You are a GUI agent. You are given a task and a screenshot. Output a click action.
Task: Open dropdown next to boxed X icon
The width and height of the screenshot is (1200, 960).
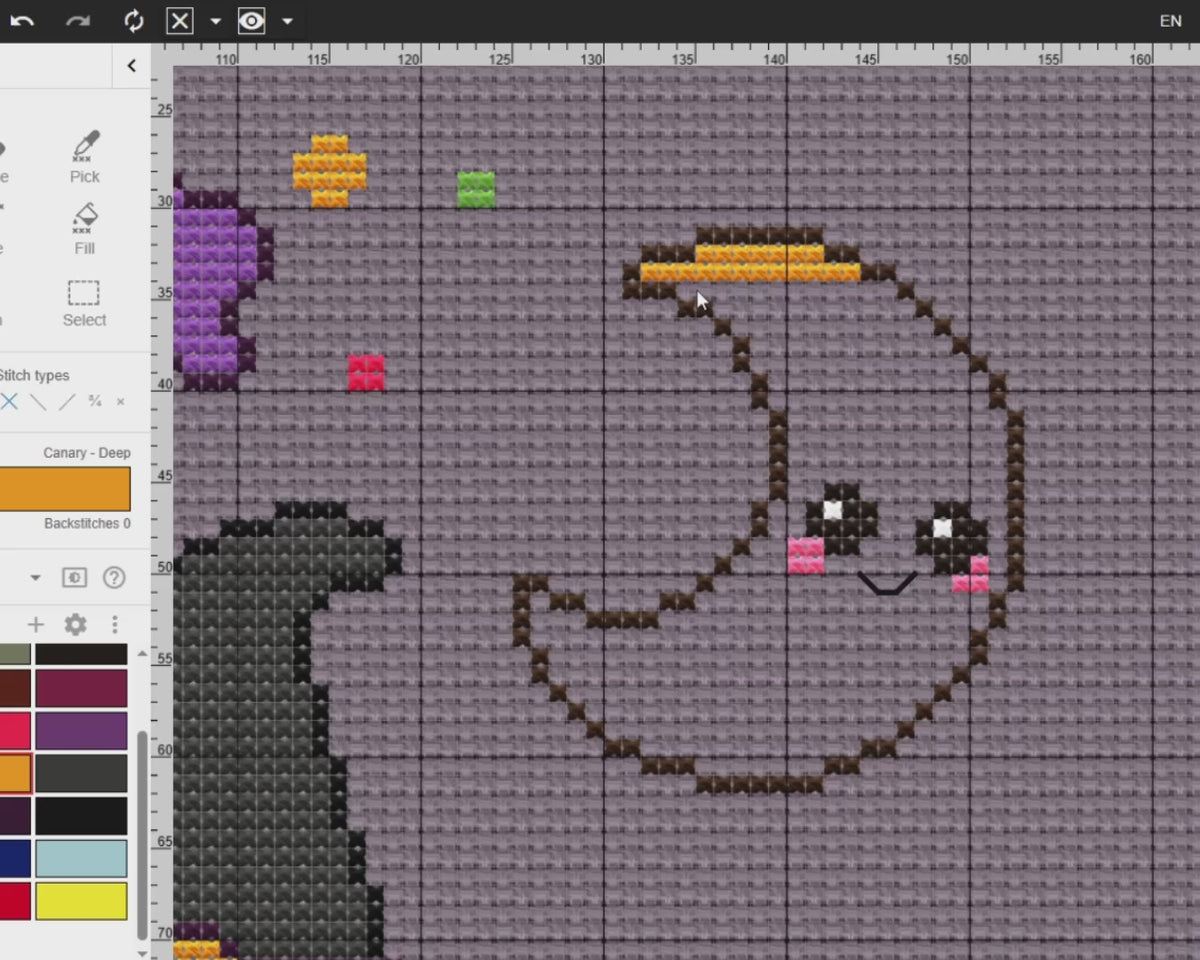[216, 21]
